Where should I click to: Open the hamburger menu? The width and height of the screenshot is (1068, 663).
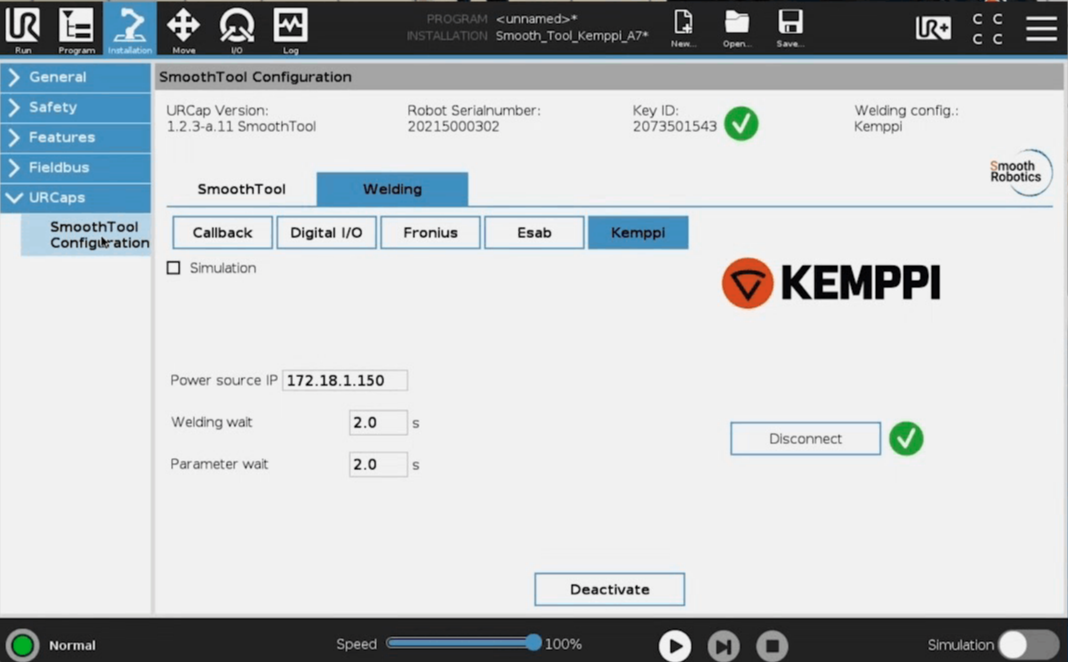[1041, 28]
